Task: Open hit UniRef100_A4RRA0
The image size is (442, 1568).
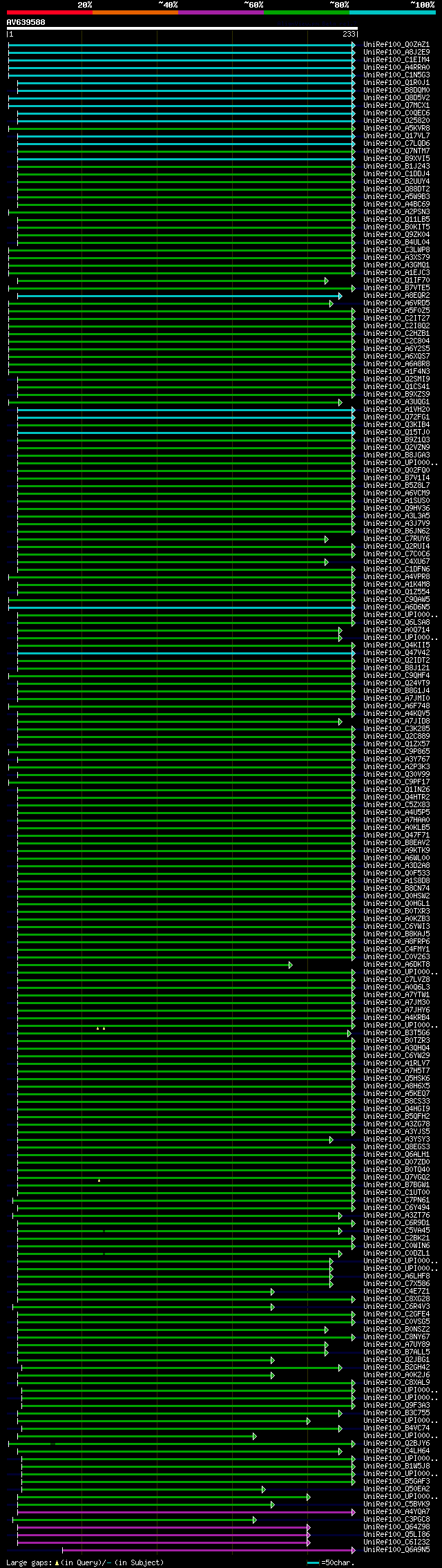Action: pyautogui.click(x=396, y=67)
